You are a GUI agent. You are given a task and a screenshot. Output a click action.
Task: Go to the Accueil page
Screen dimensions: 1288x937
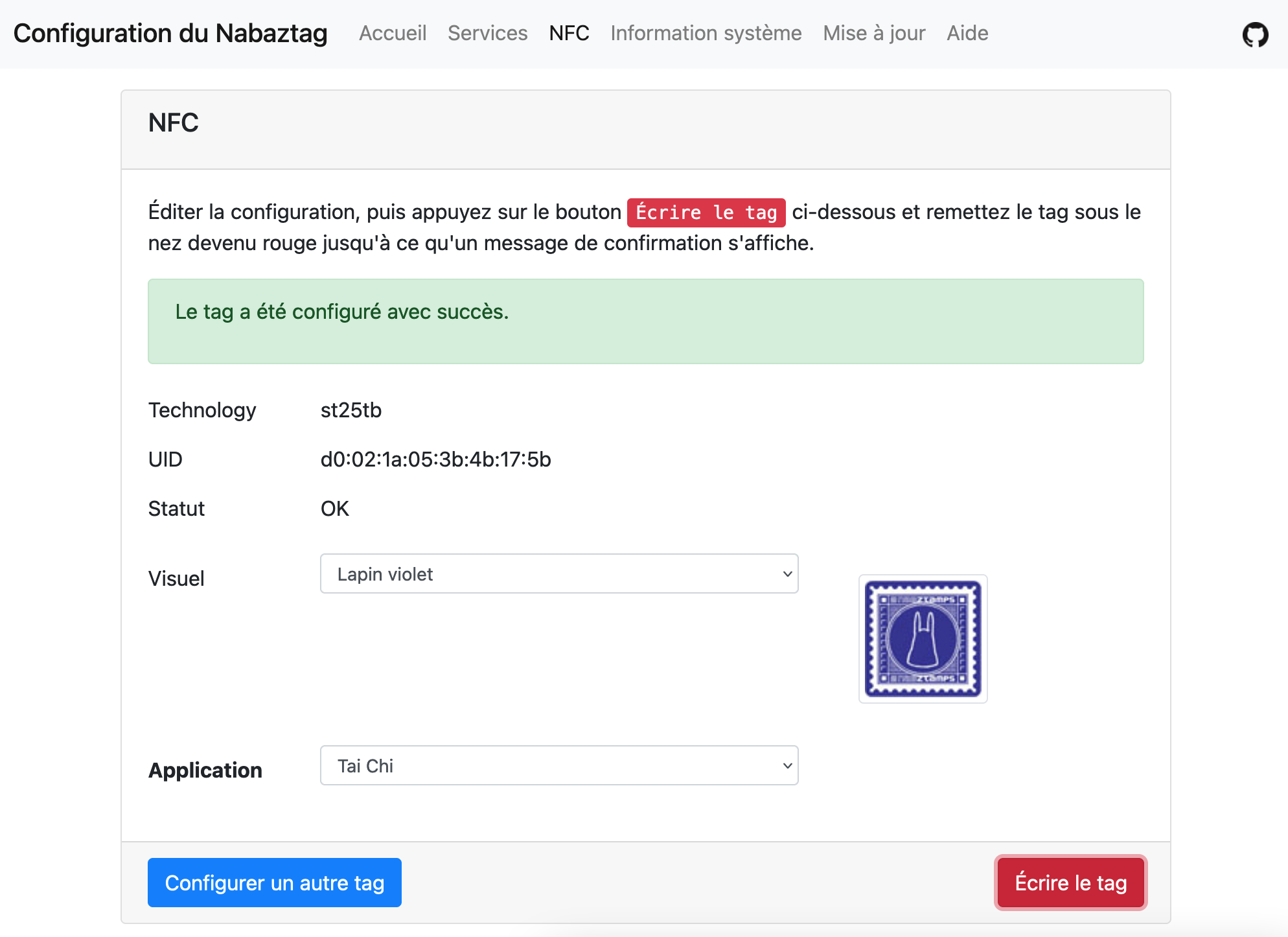click(393, 33)
